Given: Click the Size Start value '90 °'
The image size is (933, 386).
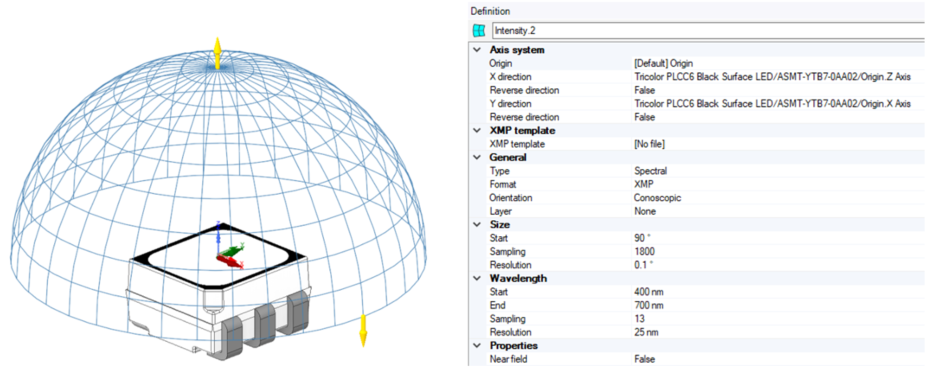Looking at the screenshot, I should point(643,238).
